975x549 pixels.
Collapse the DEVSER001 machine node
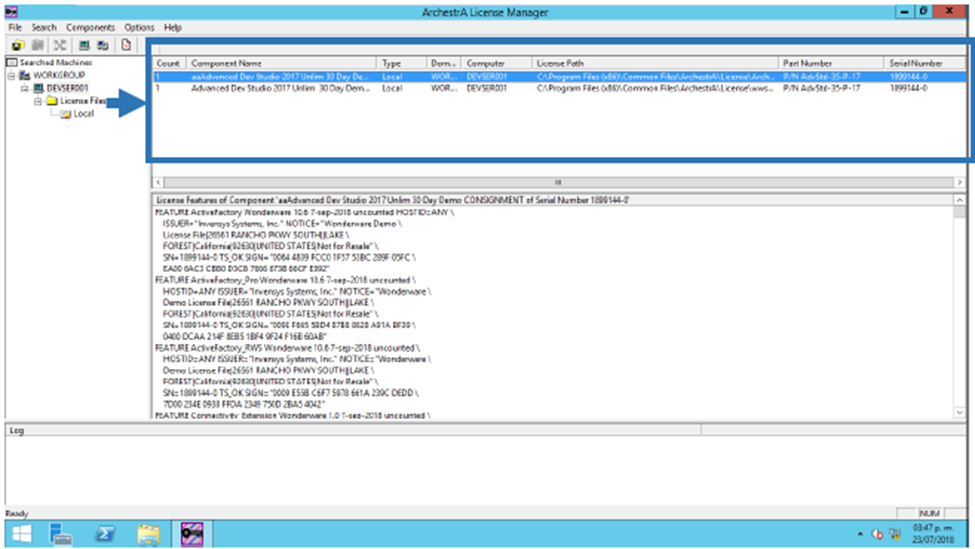click(x=24, y=88)
